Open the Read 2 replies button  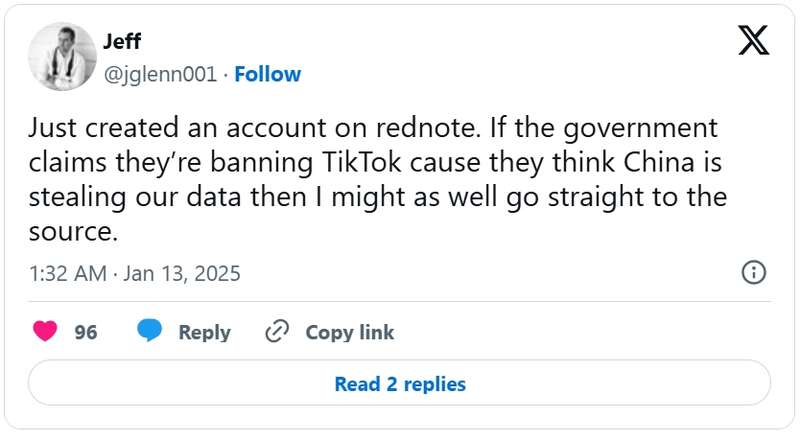[x=399, y=383]
